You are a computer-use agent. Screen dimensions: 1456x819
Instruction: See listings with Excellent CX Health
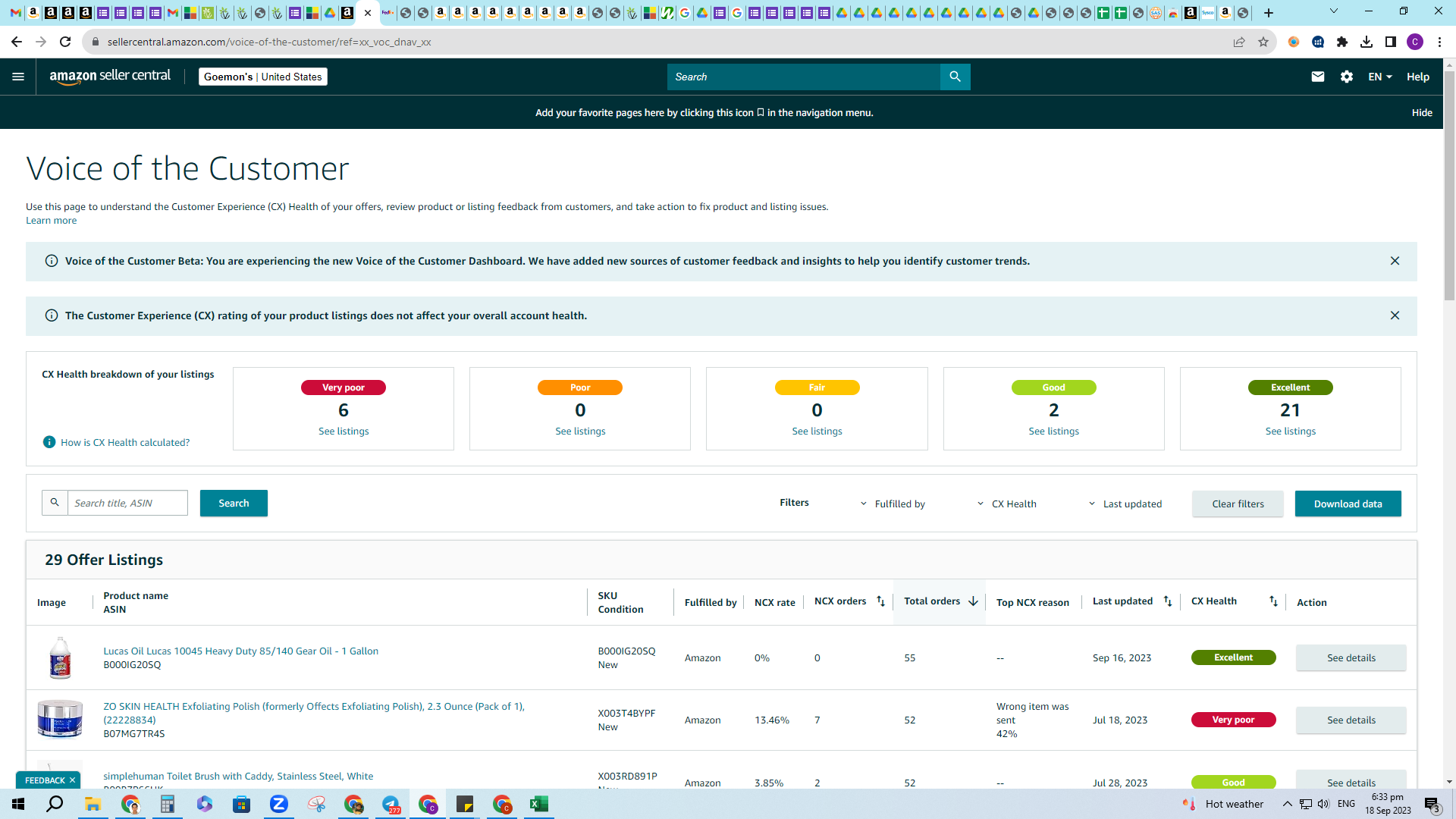tap(1291, 431)
